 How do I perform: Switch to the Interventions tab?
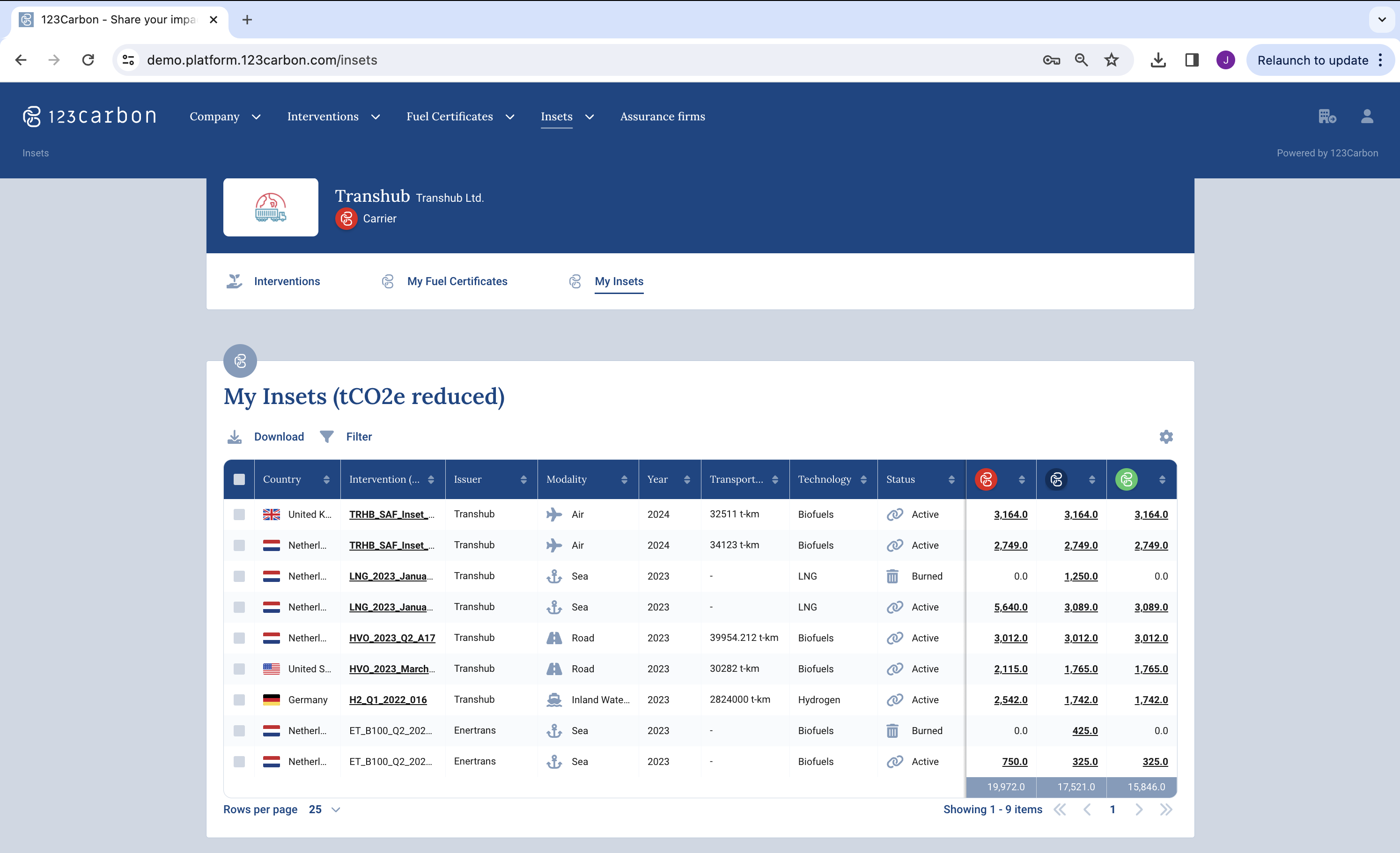click(287, 281)
